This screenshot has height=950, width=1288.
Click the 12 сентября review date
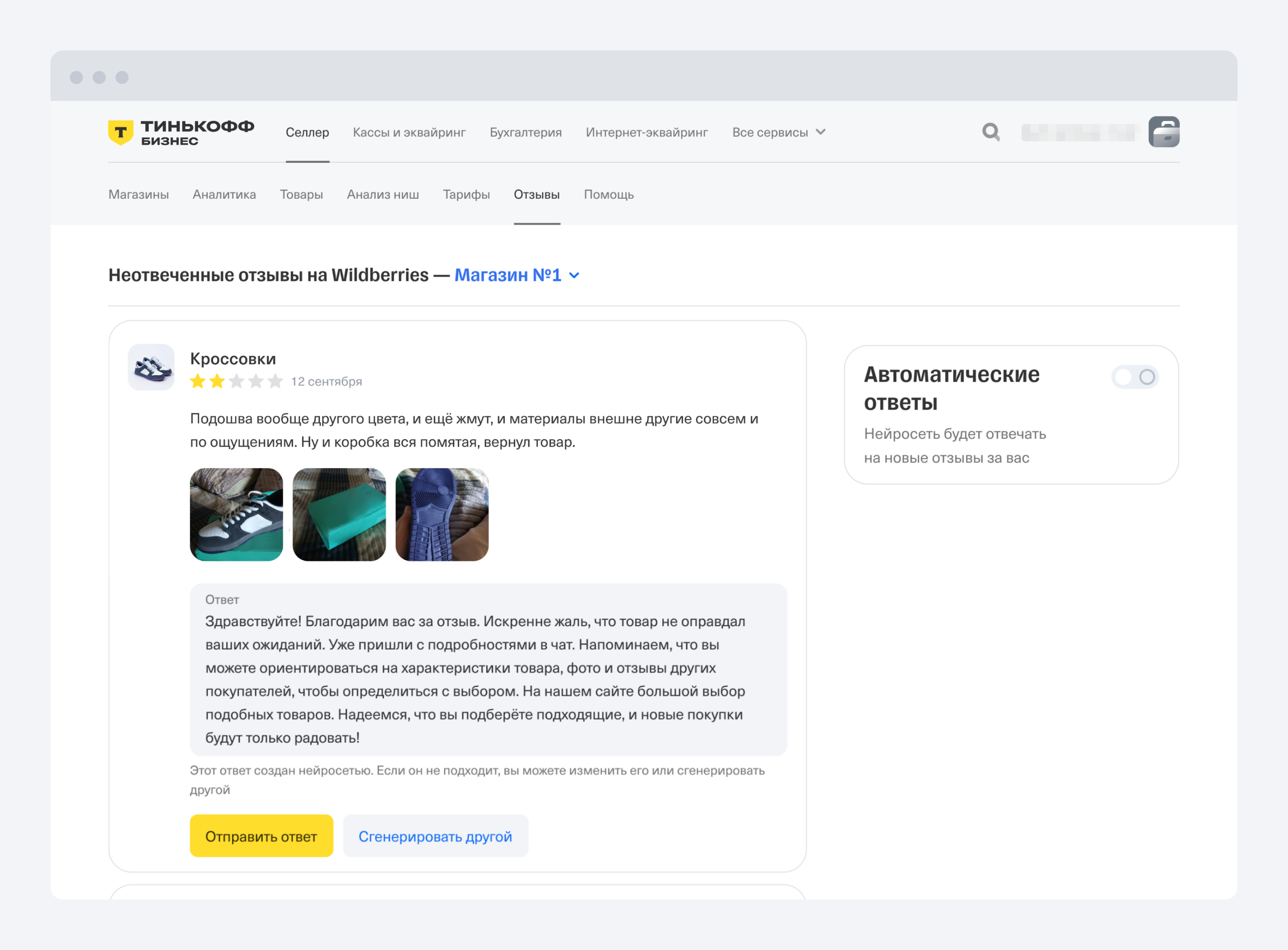tap(326, 381)
